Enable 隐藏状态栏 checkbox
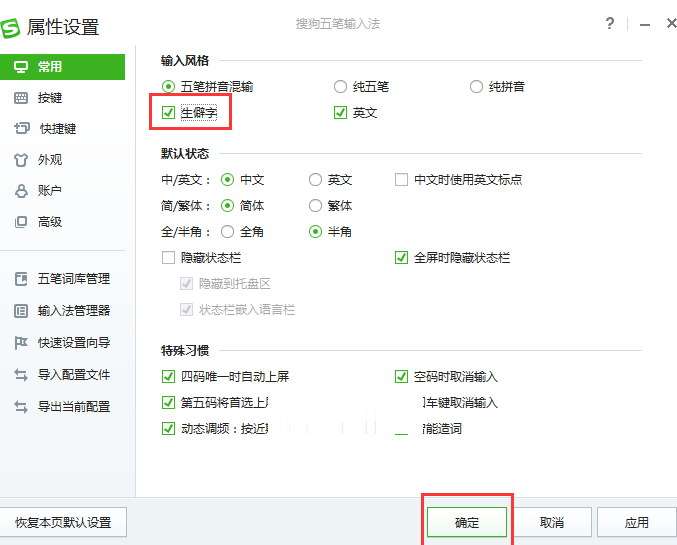The width and height of the screenshot is (677, 545). point(168,258)
